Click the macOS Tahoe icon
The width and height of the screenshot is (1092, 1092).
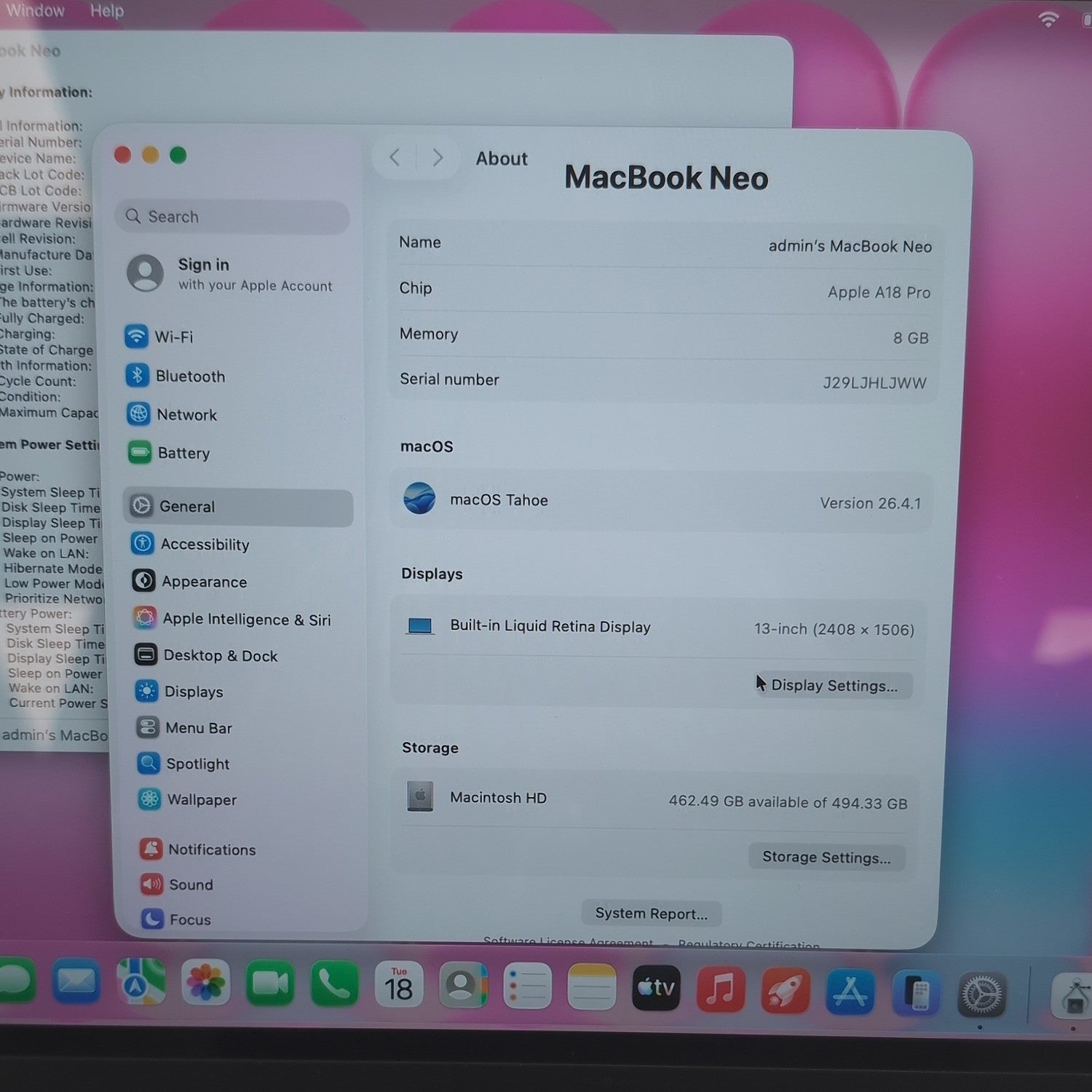[419, 499]
